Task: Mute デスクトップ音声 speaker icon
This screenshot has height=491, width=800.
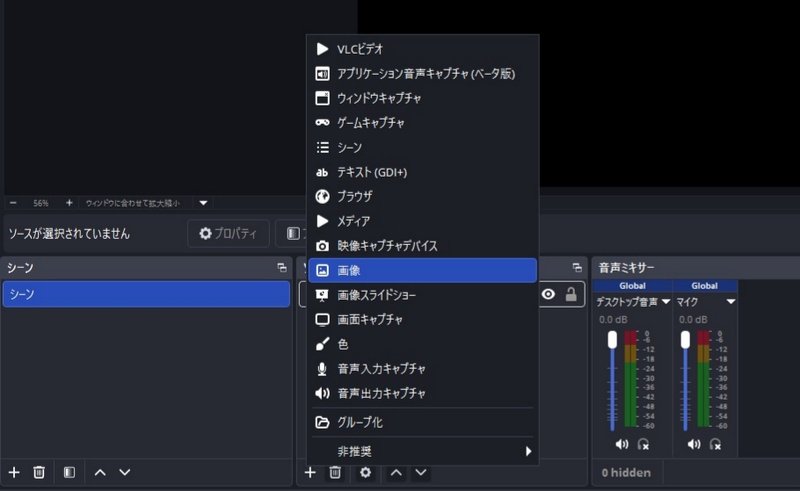Action: click(x=621, y=444)
